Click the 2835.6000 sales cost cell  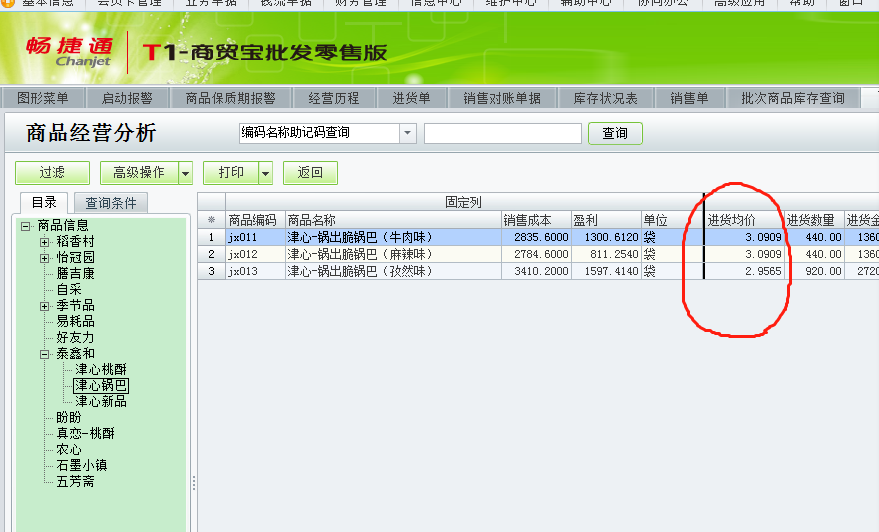[536, 238]
